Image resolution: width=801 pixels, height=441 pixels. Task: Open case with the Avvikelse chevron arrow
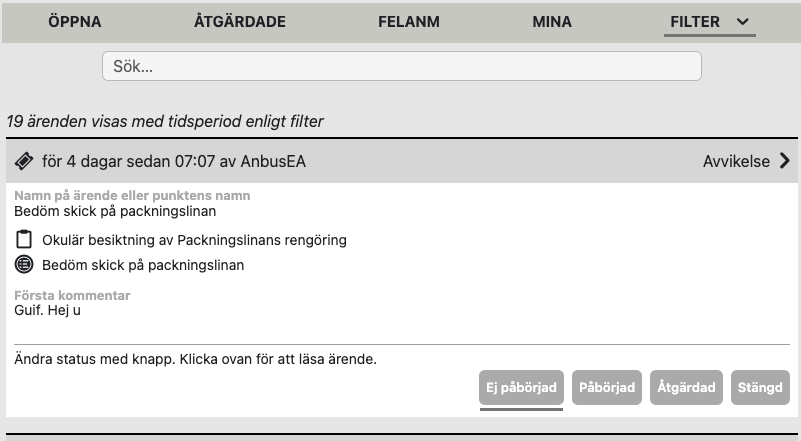click(784, 161)
